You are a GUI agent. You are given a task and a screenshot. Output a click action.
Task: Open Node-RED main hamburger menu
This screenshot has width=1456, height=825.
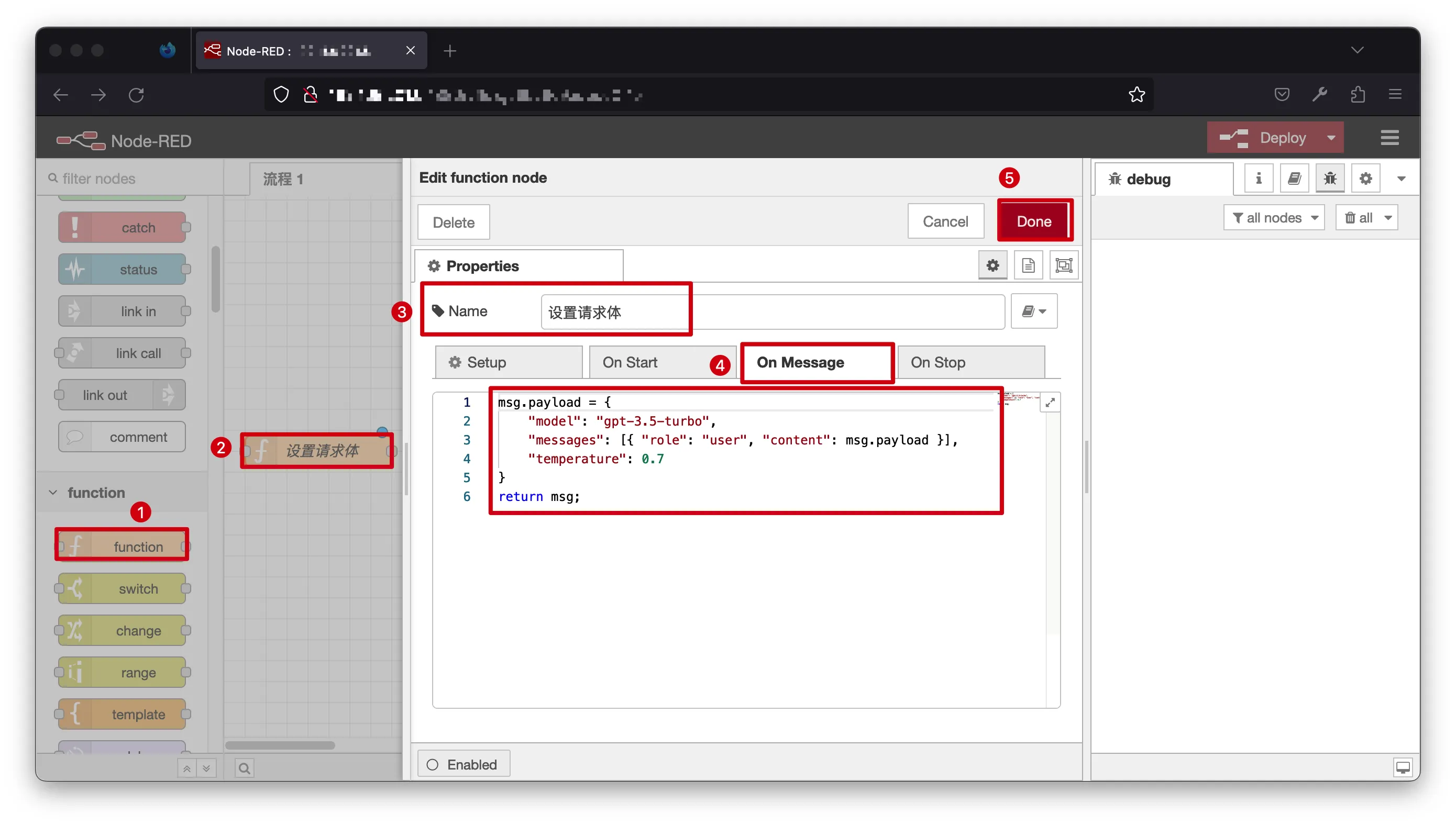[x=1389, y=138]
